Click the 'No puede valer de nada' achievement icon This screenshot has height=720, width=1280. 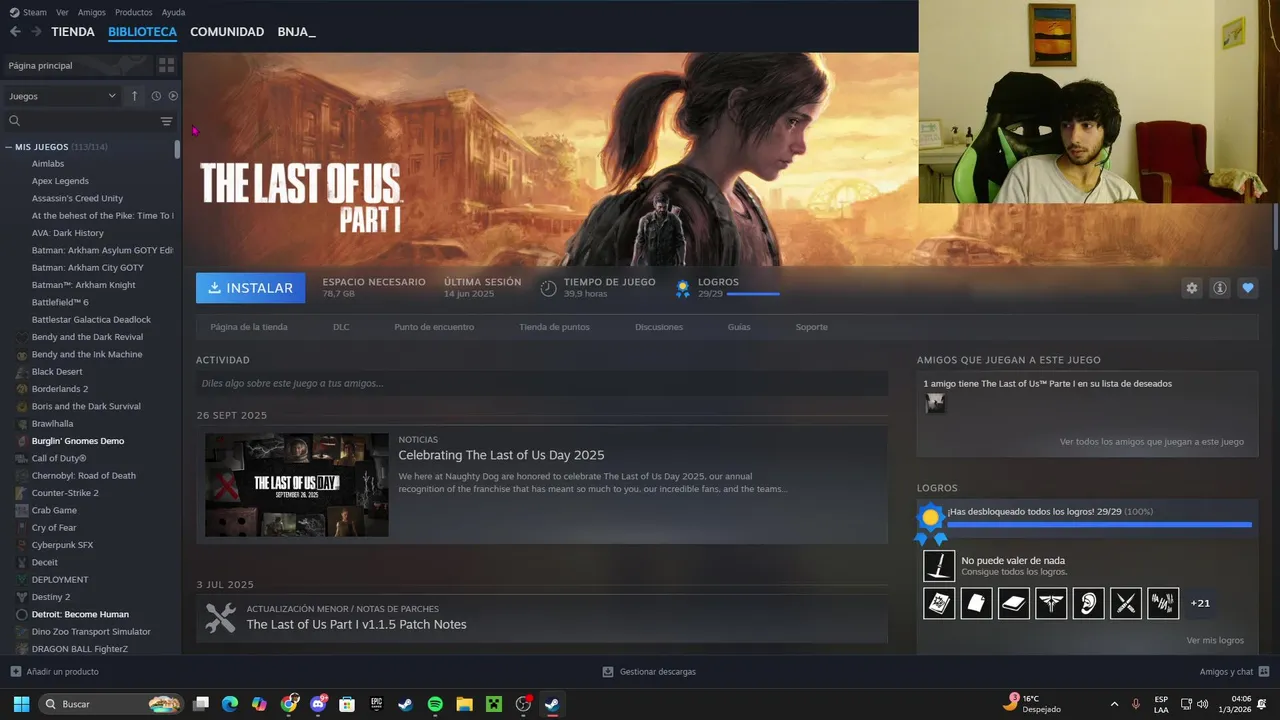(x=939, y=566)
